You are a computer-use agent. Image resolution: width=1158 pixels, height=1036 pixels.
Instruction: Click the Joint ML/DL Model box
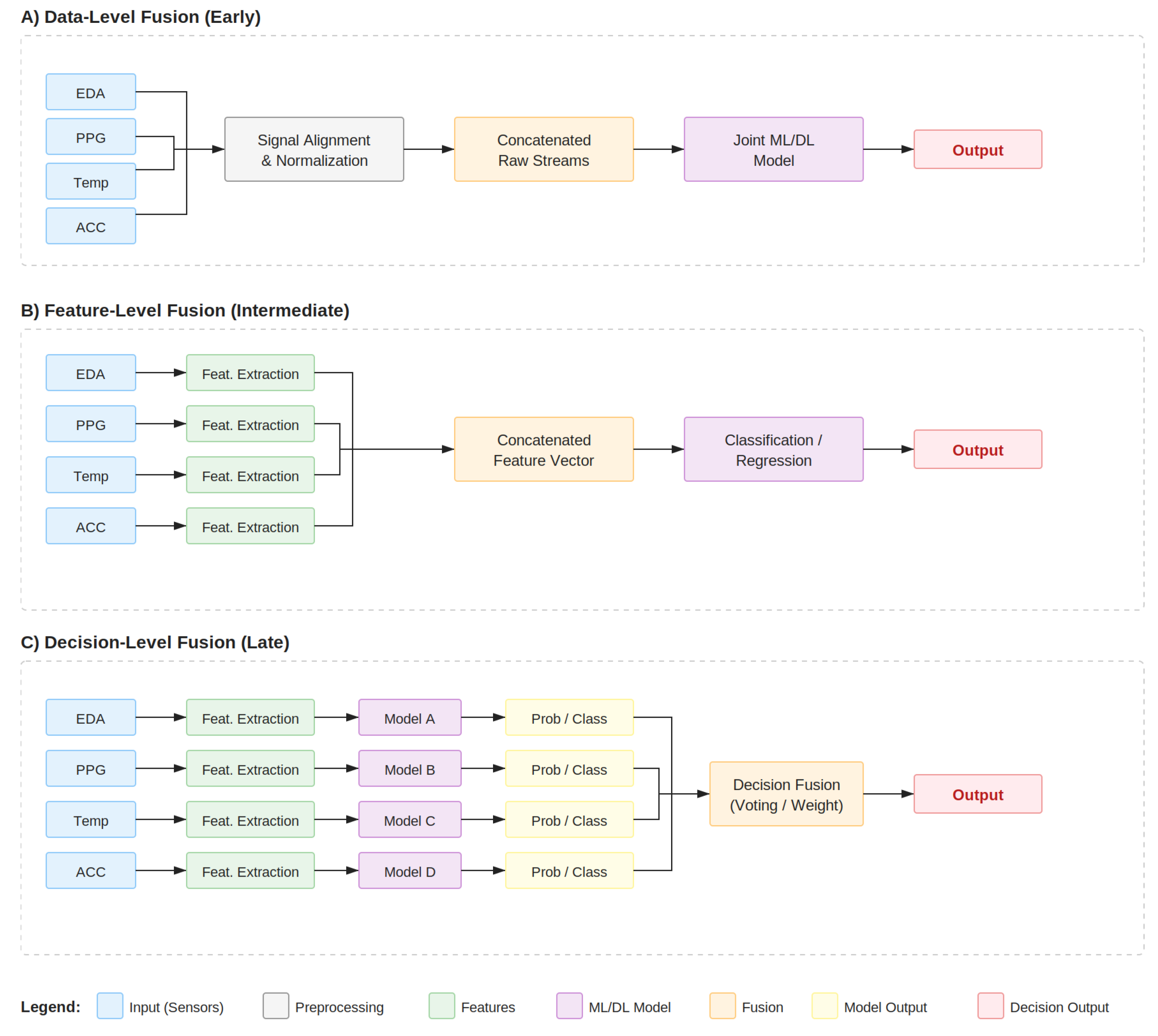point(773,149)
